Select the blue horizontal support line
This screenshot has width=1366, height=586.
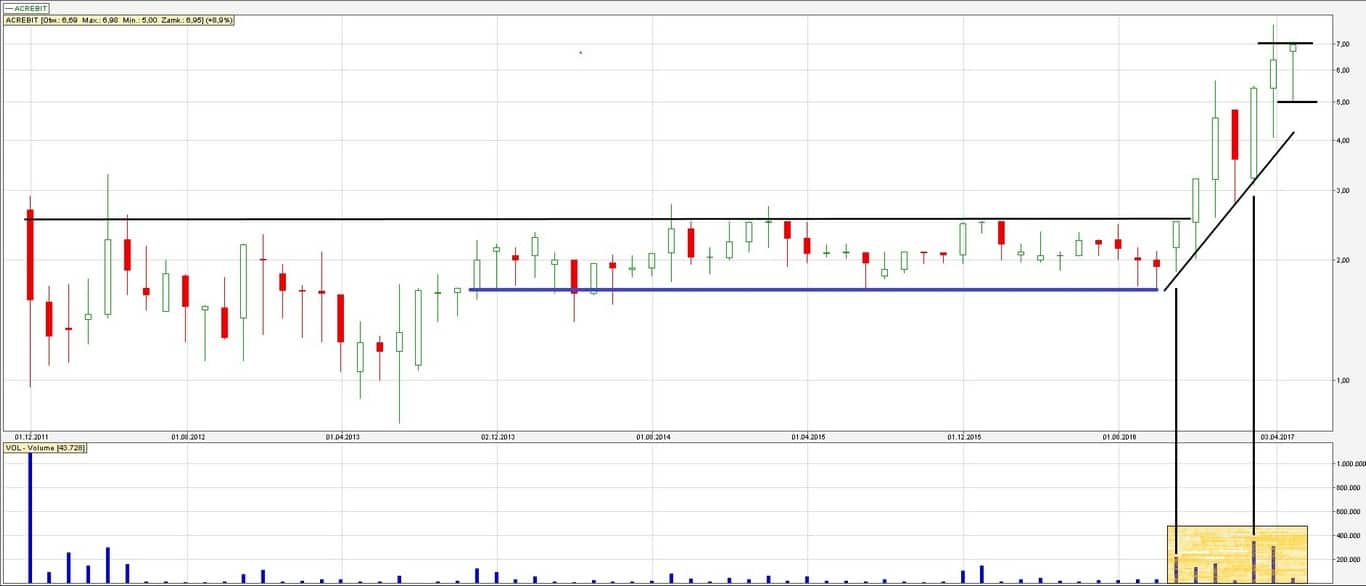800,290
